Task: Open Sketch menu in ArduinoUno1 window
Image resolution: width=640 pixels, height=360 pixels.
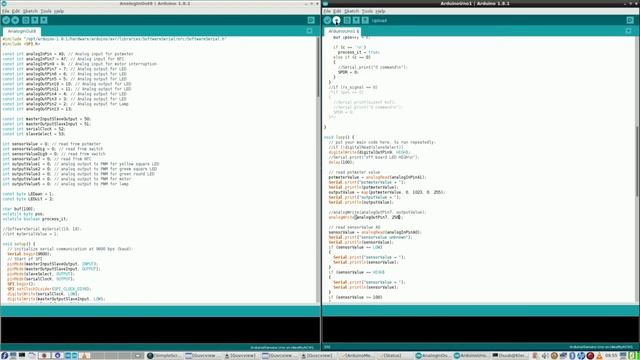Action: [351, 11]
